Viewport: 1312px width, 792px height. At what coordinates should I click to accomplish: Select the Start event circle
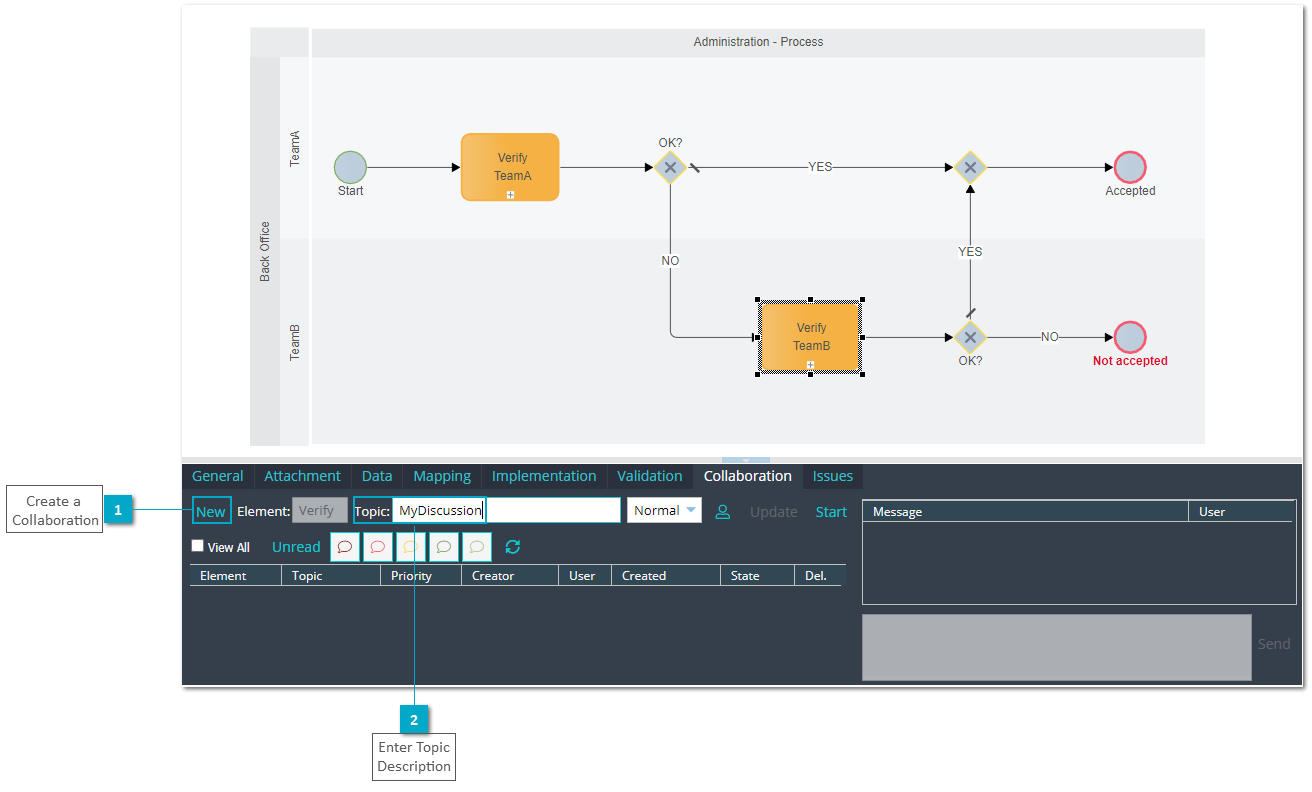(350, 167)
